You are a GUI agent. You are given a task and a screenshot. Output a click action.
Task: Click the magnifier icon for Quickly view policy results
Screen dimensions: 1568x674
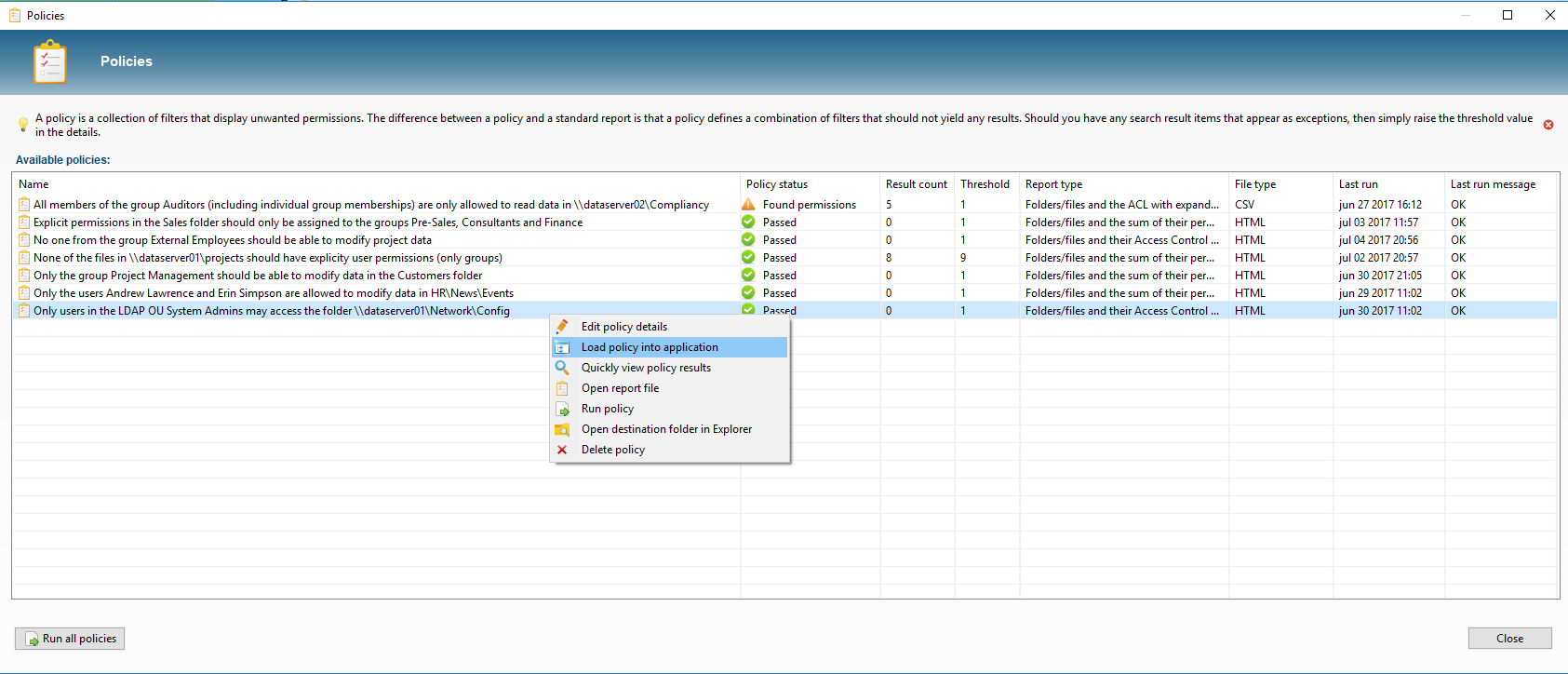click(562, 368)
